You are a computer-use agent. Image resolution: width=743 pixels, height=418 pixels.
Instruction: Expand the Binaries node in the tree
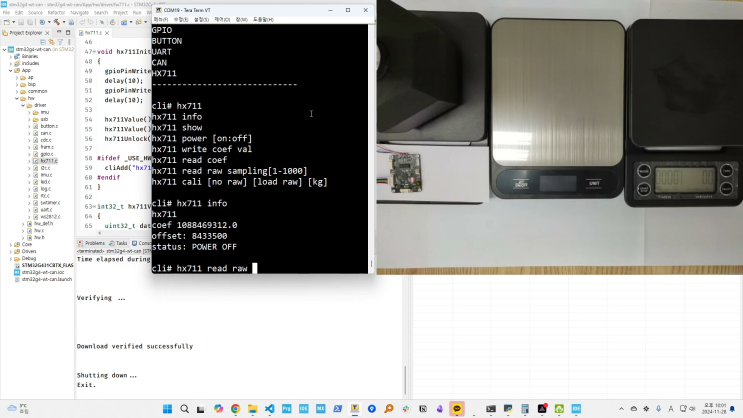pos(11,56)
